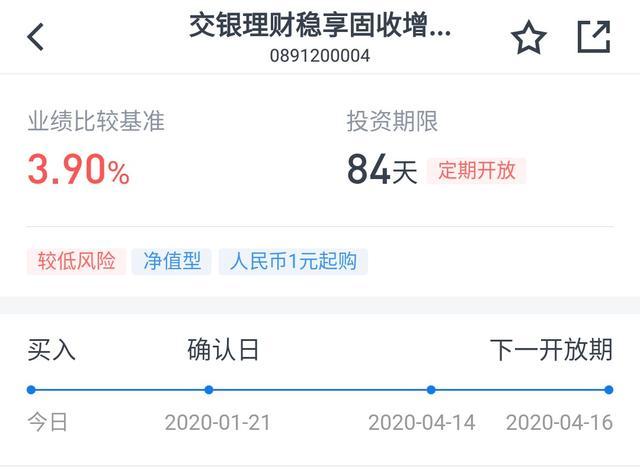Tap the 净值型 tag

(171, 261)
